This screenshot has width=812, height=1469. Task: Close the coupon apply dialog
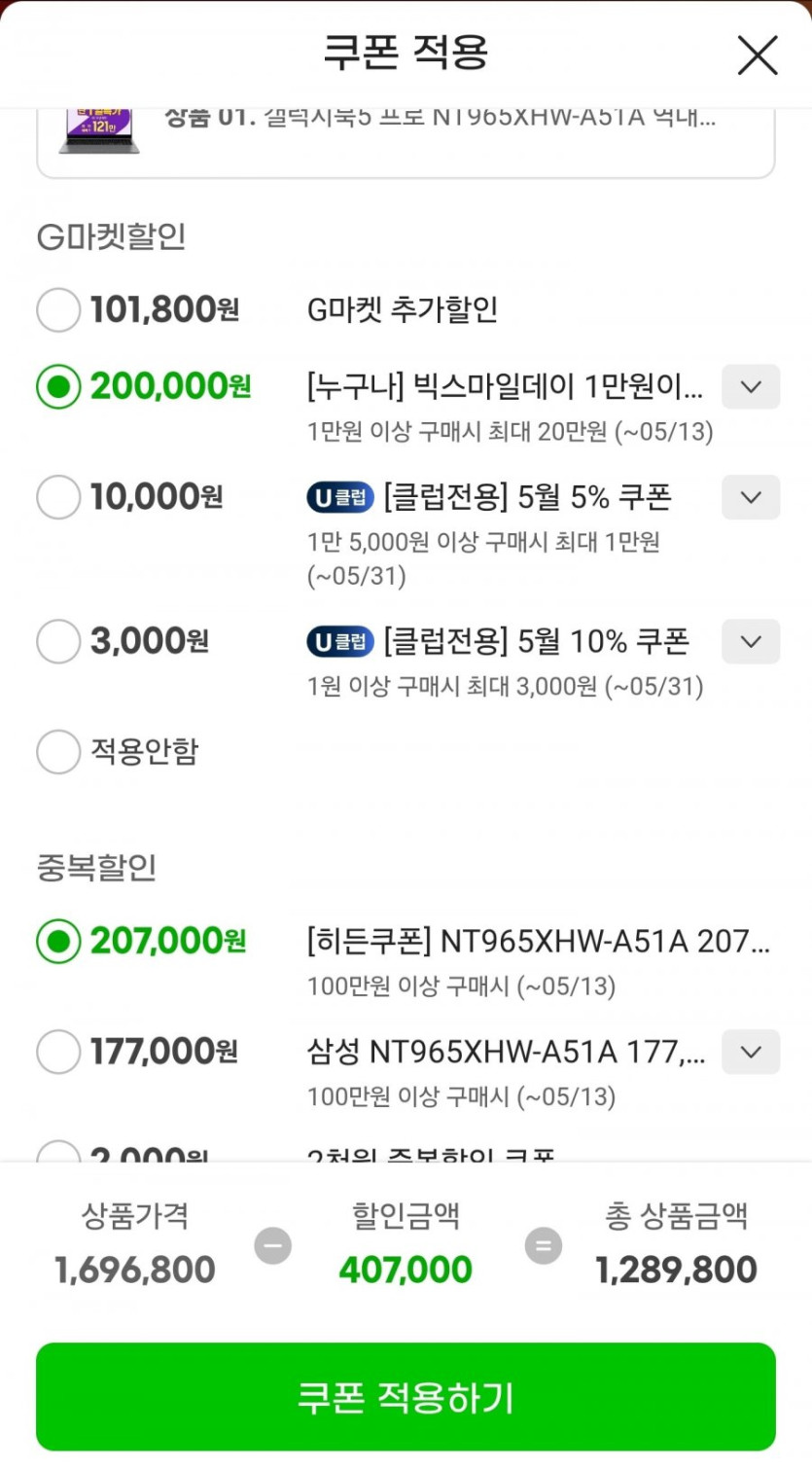(x=757, y=55)
